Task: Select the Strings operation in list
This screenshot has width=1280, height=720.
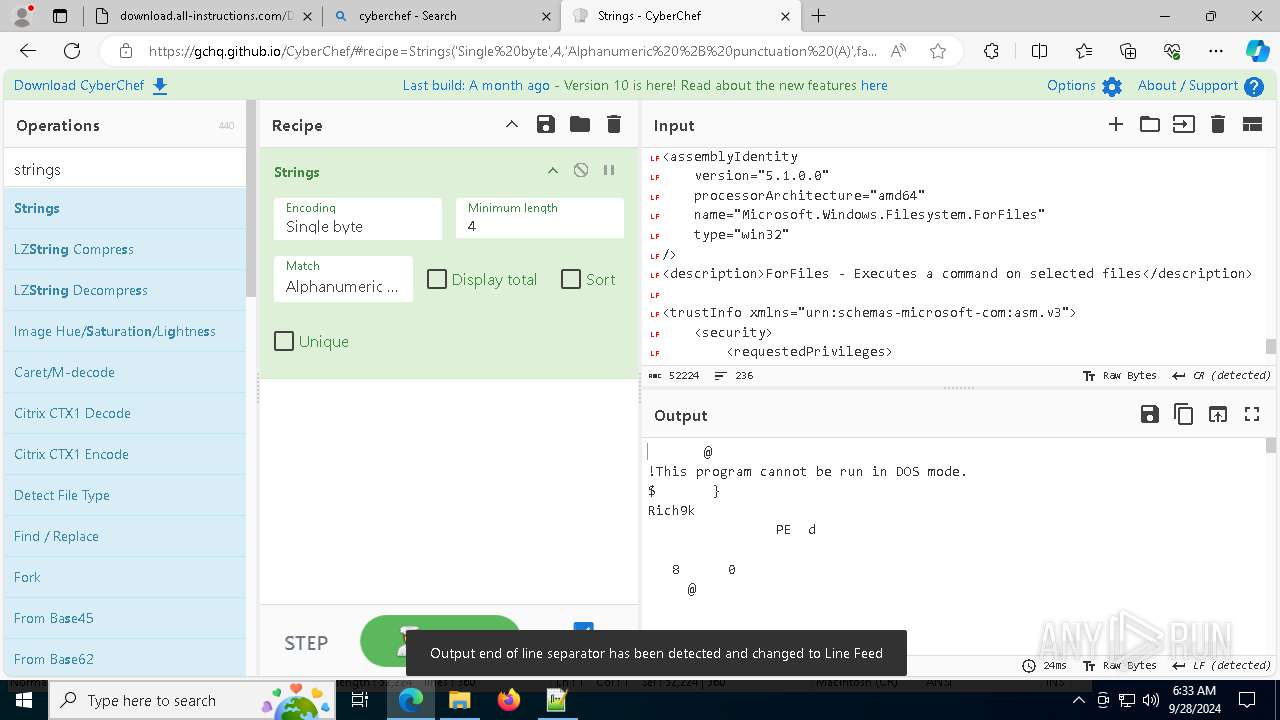Action: coord(125,208)
